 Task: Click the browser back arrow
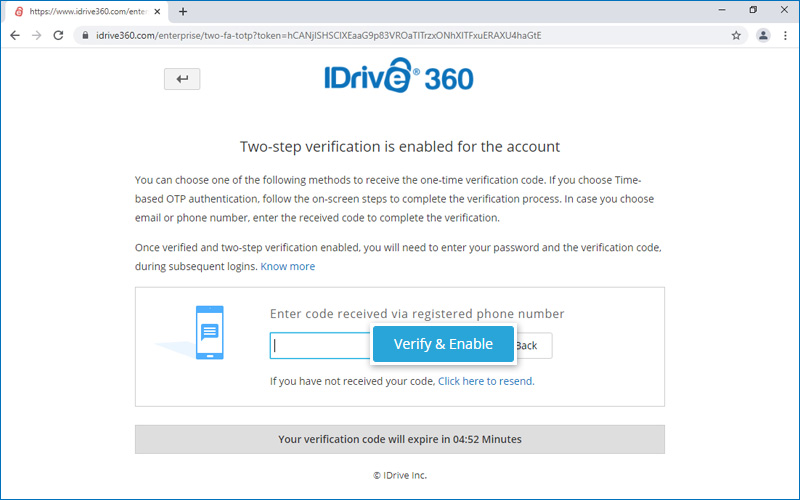click(15, 35)
